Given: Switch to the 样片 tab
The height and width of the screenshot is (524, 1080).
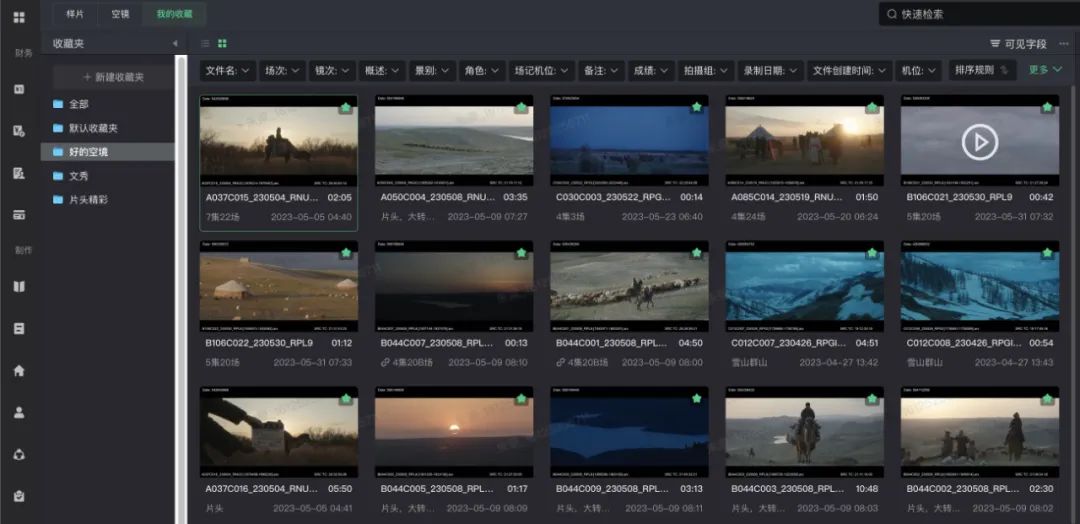Looking at the screenshot, I should point(75,14).
